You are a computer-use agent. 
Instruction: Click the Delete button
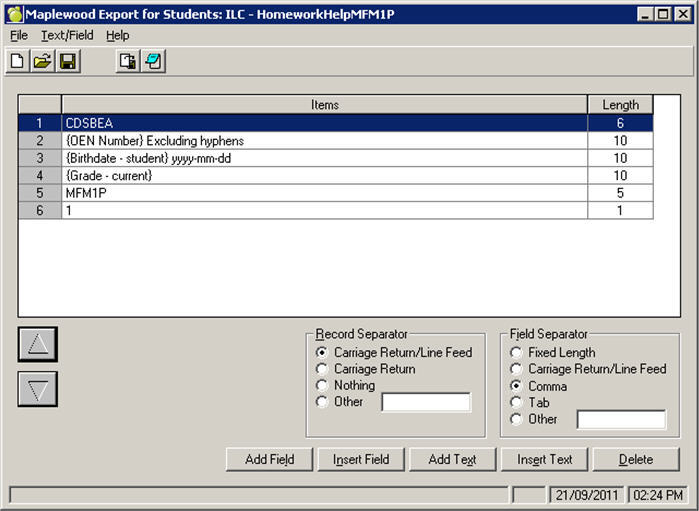tap(635, 460)
